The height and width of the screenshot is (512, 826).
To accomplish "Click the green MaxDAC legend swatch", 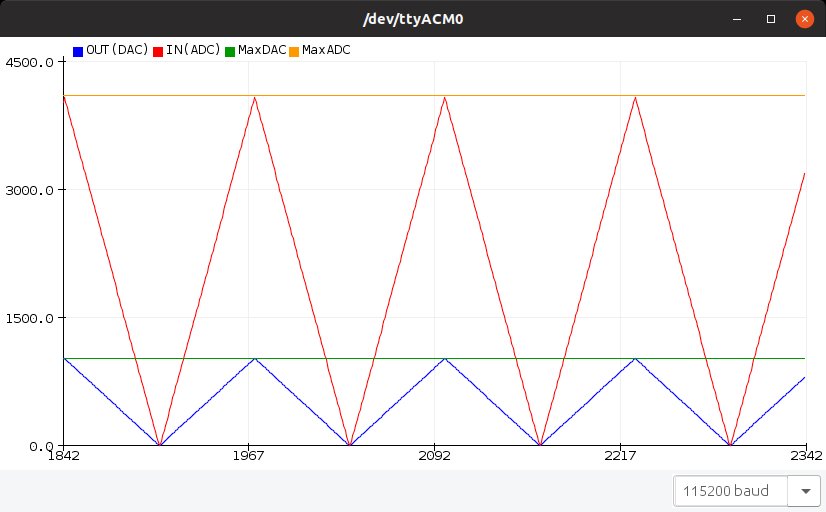I will point(230,50).
